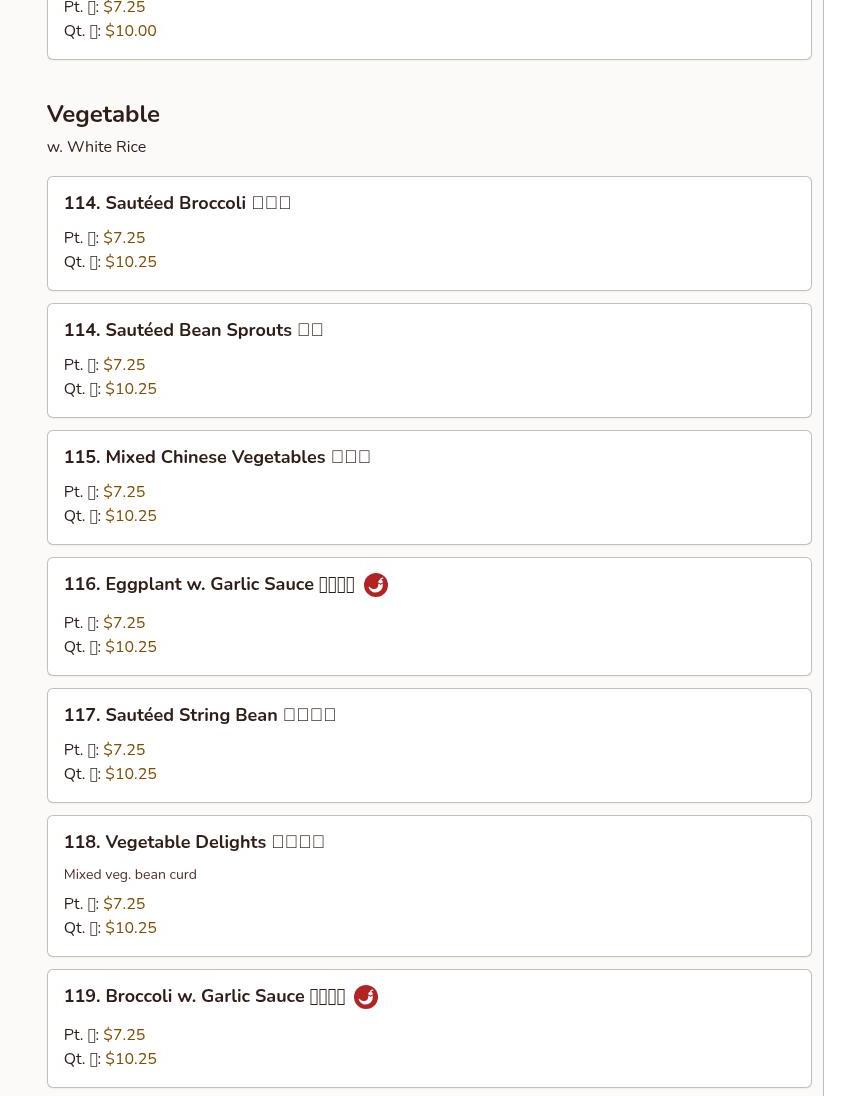Pick pint price of Sautéed Broccoli
844x1096 pixels.
point(124,238)
